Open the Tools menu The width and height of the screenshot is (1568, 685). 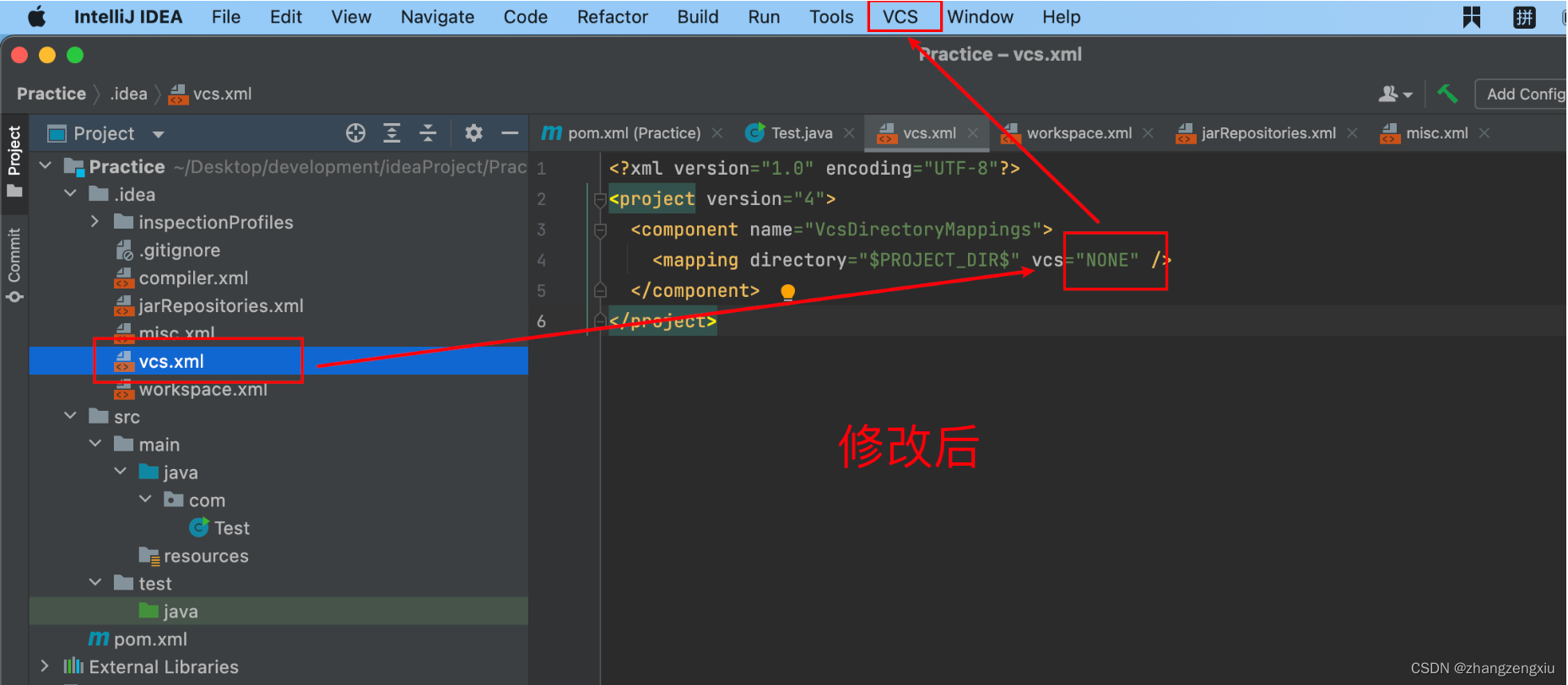(831, 17)
